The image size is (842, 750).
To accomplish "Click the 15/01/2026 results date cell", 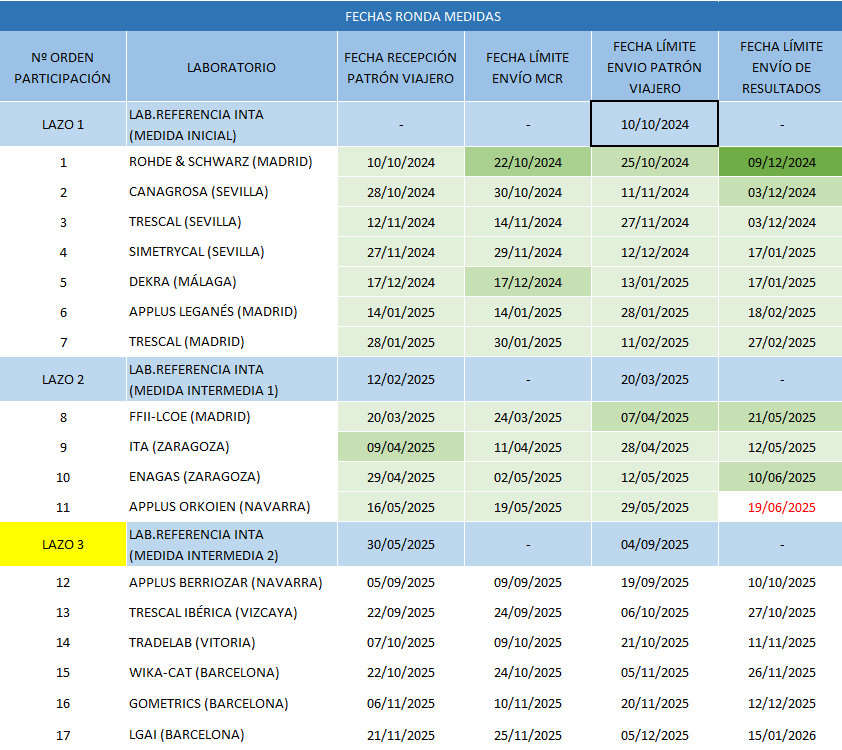I will coord(781,734).
